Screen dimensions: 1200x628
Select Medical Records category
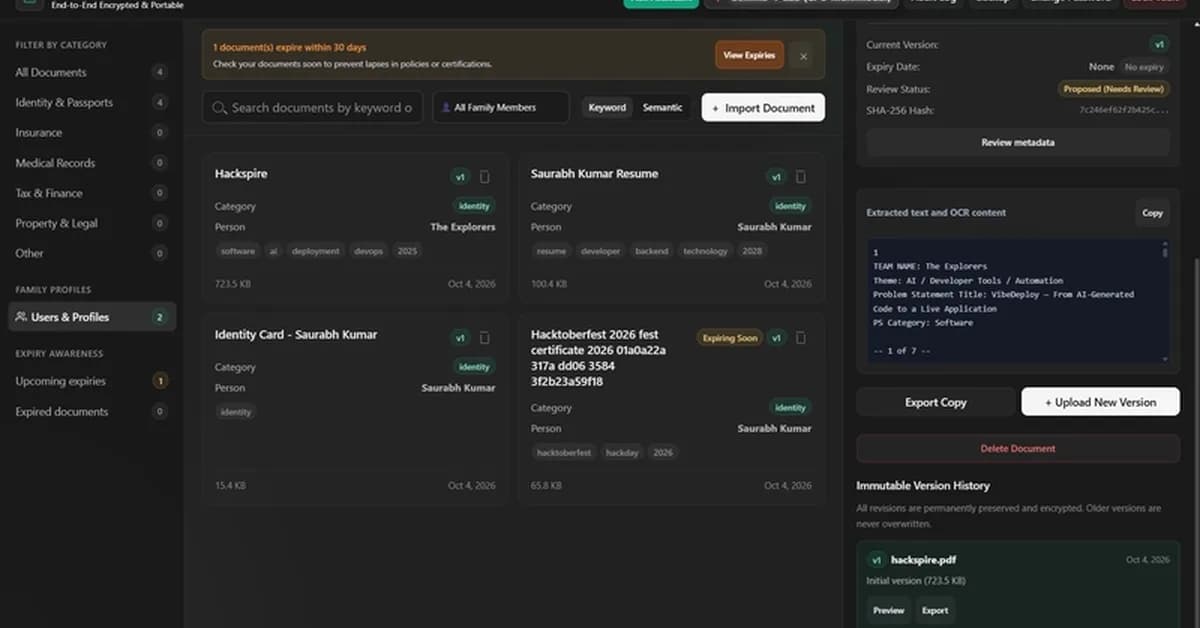coord(90,163)
